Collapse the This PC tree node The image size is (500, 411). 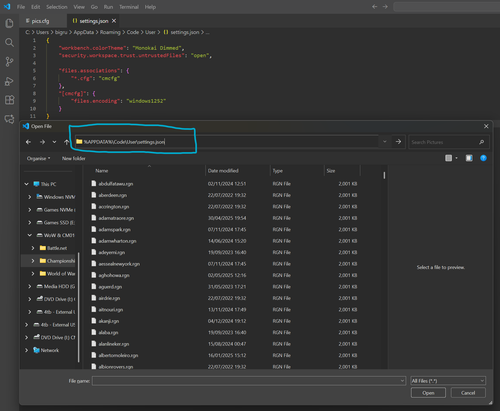coord(26,184)
